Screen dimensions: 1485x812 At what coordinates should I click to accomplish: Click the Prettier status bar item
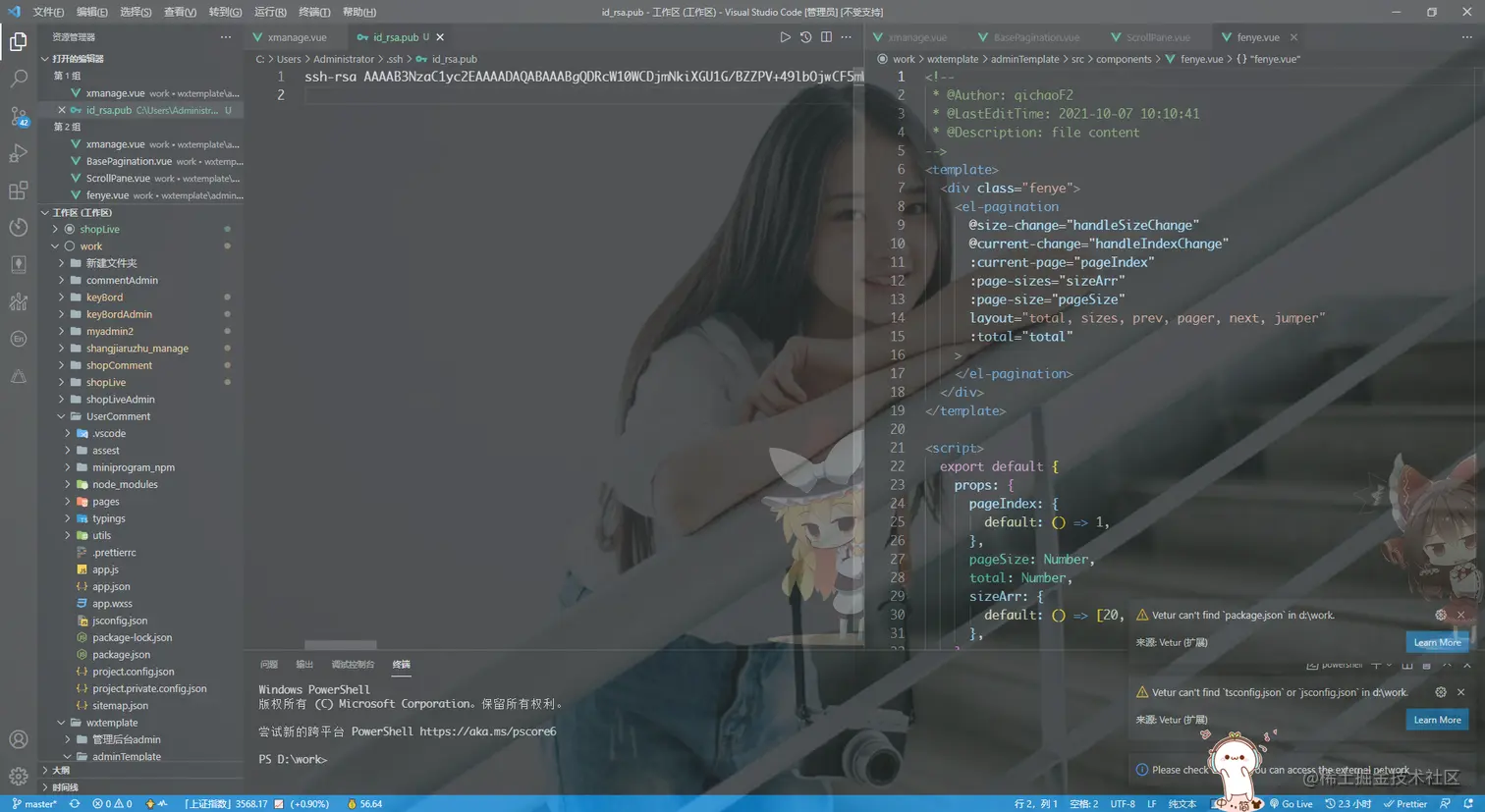[x=1405, y=803]
